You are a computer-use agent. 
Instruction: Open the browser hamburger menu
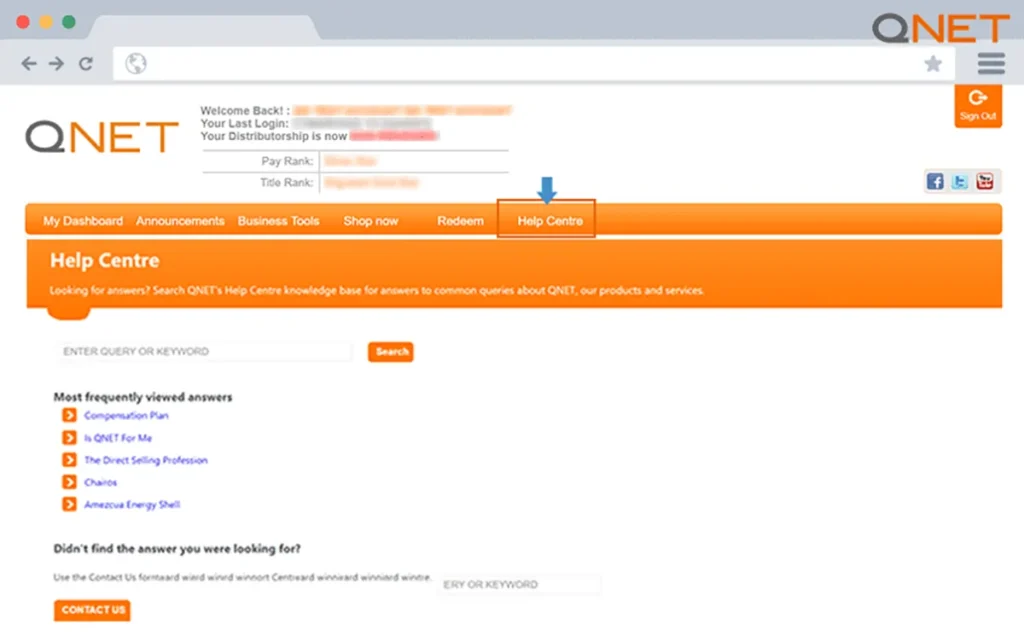coord(991,63)
